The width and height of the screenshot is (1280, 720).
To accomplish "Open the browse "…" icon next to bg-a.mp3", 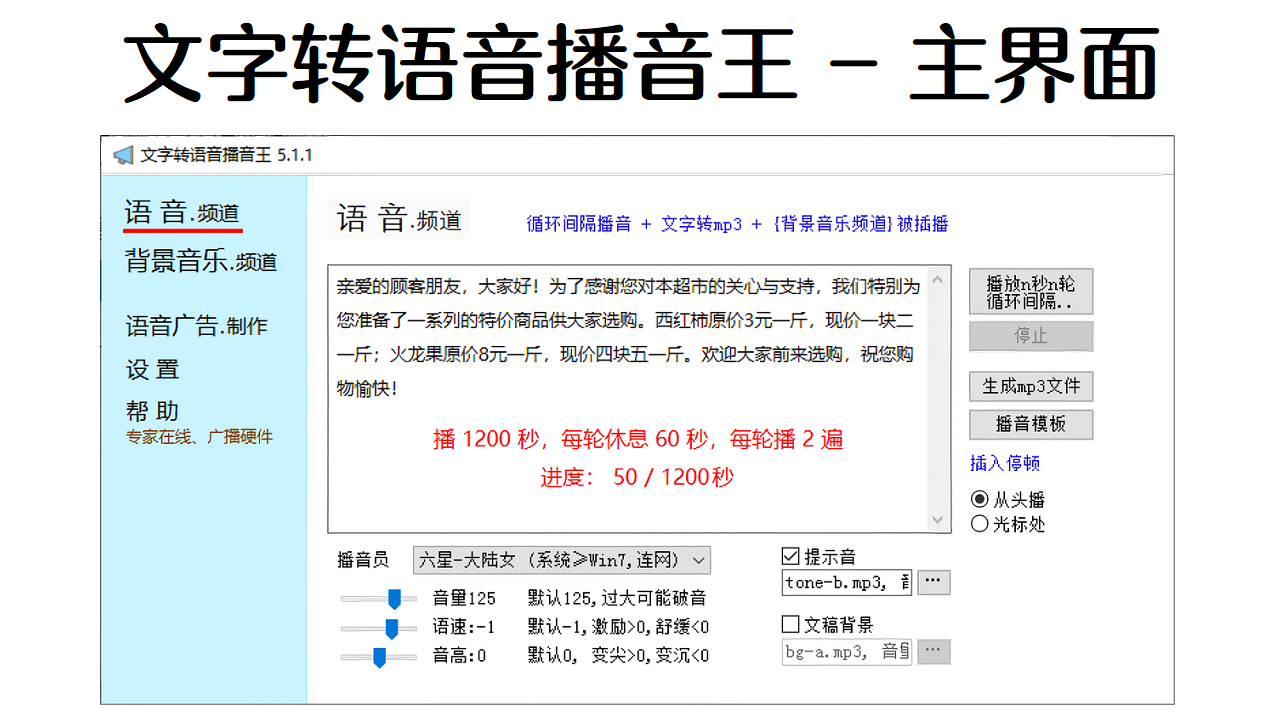I will [x=933, y=651].
